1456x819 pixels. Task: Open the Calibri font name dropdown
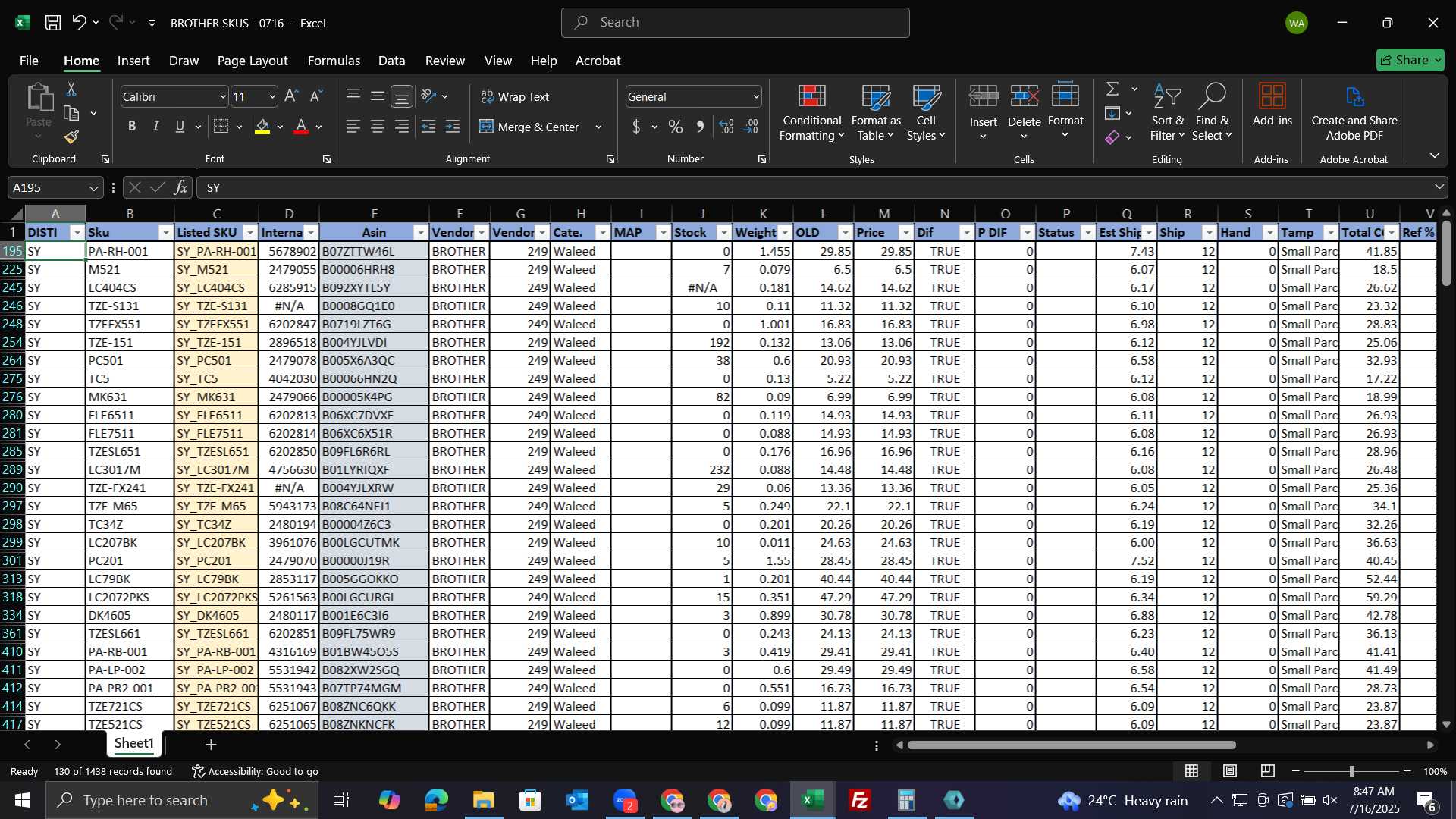222,96
